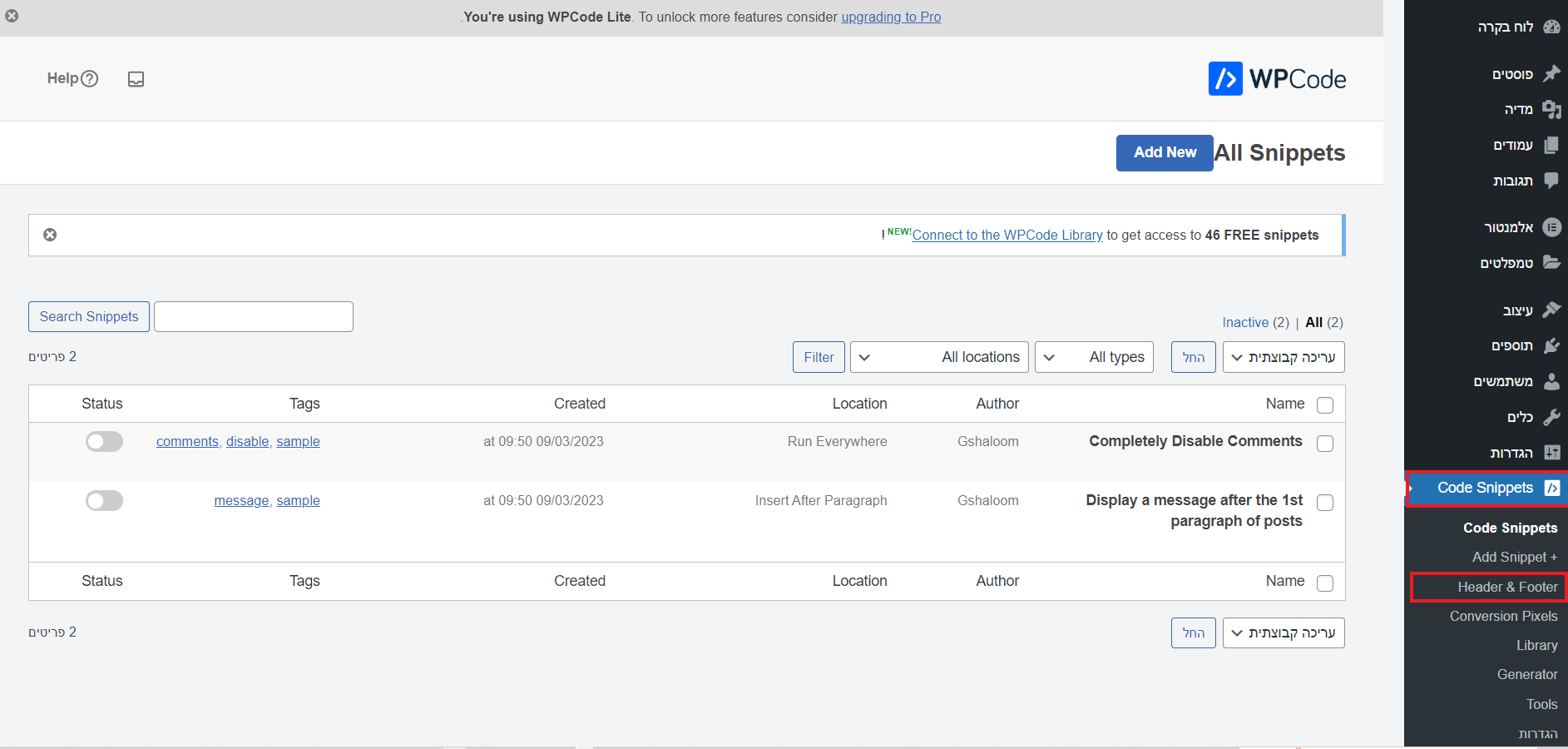This screenshot has width=1568, height=749.
Task: Click the Elementor icon in the sidebar
Action: click(x=1551, y=227)
